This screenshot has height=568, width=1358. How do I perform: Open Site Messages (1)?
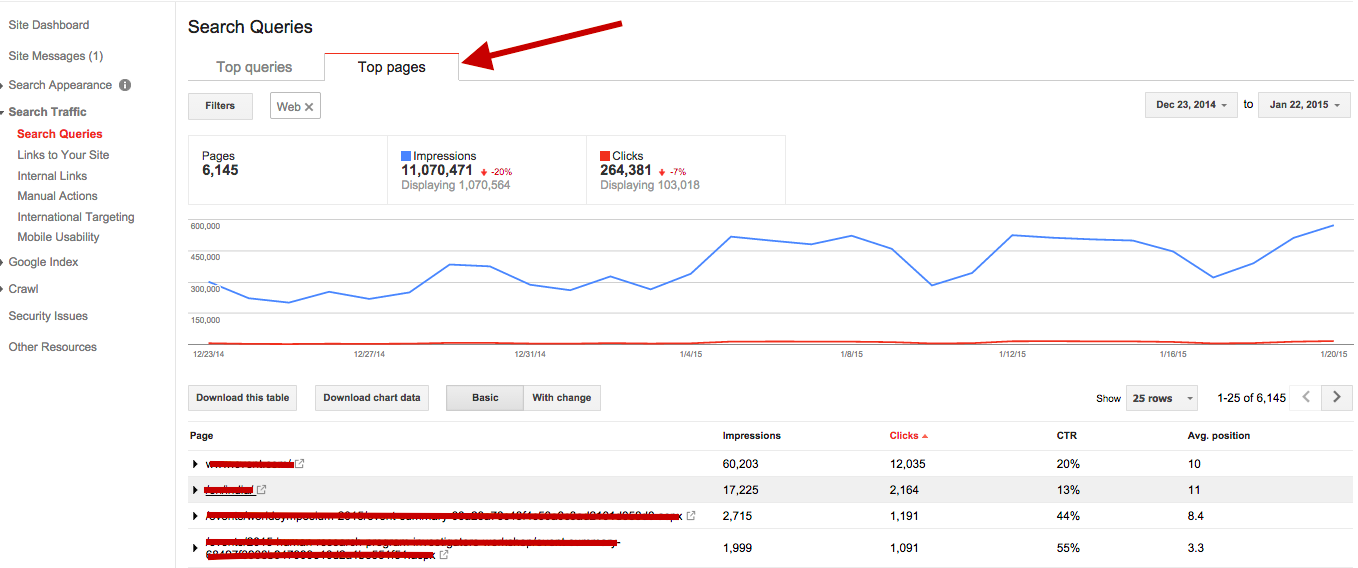pyautogui.click(x=55, y=56)
